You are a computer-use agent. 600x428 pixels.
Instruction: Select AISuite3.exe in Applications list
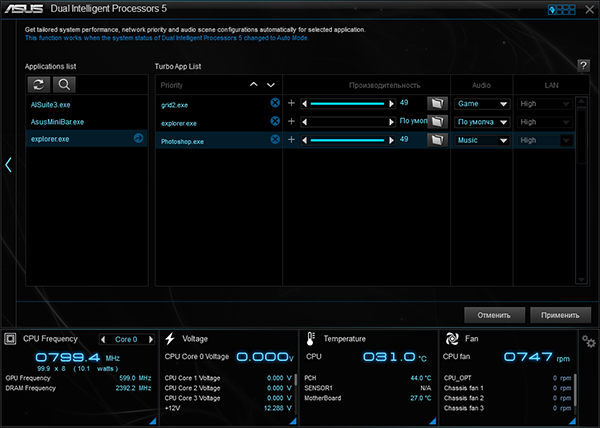click(x=86, y=104)
